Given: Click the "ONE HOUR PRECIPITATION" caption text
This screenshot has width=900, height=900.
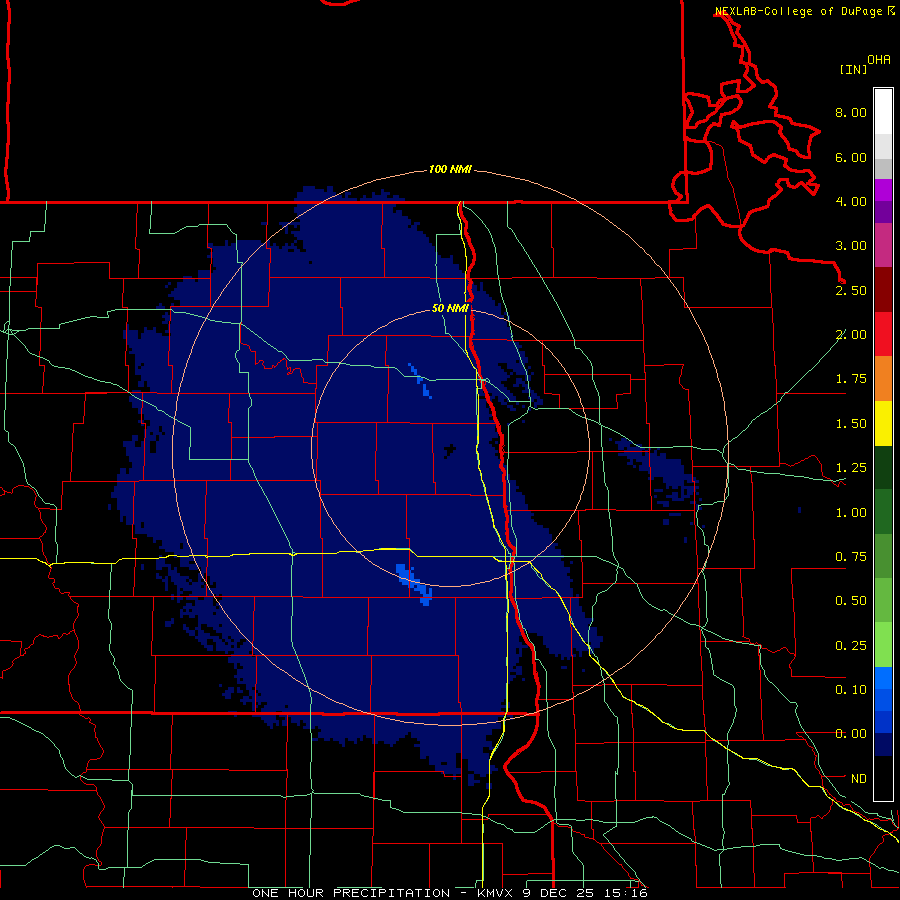Looking at the screenshot, I should click(x=351, y=893).
